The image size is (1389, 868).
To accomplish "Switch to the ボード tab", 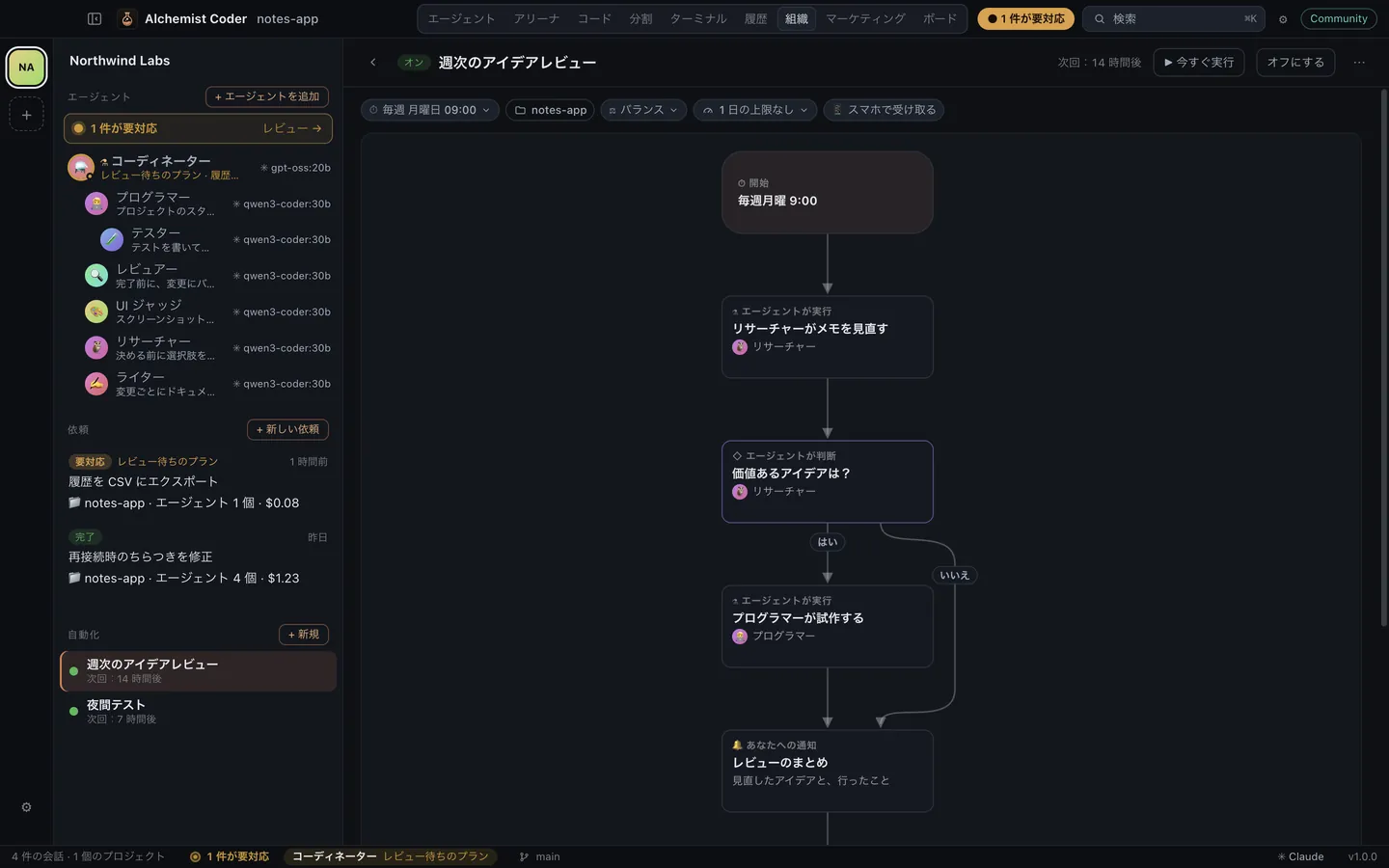I will click(x=940, y=19).
